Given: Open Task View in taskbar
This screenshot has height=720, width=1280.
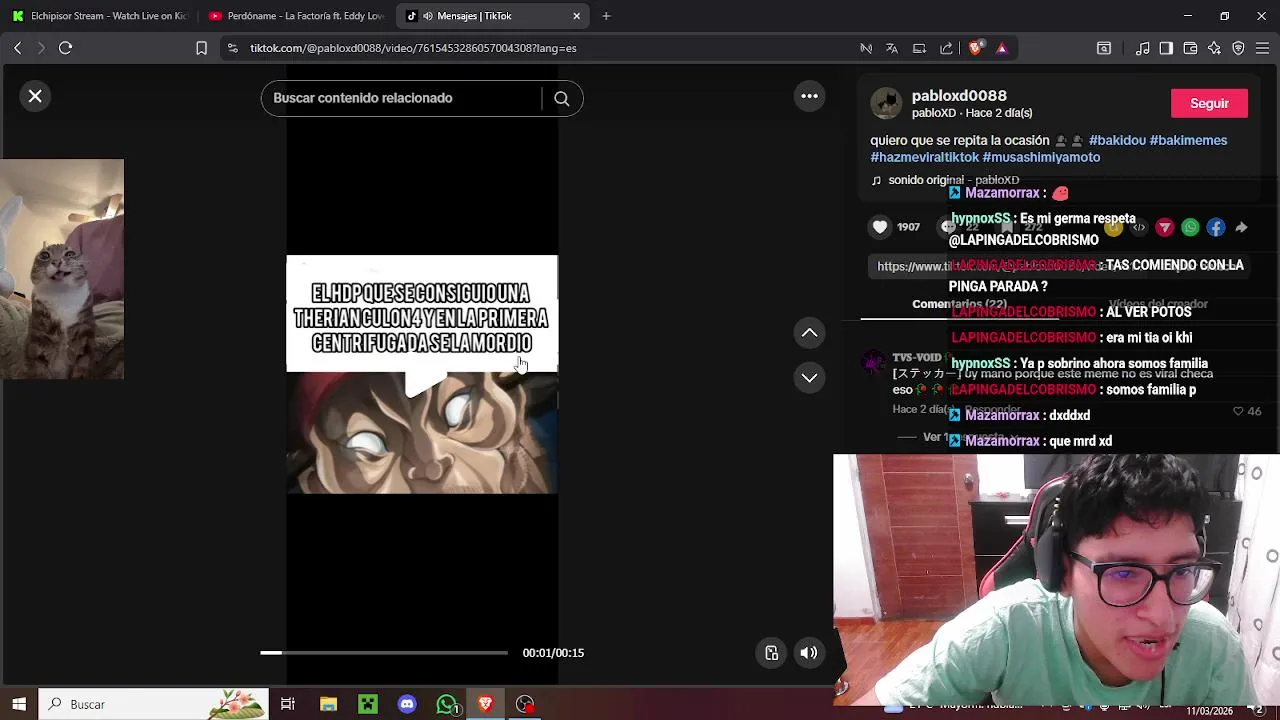Looking at the screenshot, I should [288, 704].
